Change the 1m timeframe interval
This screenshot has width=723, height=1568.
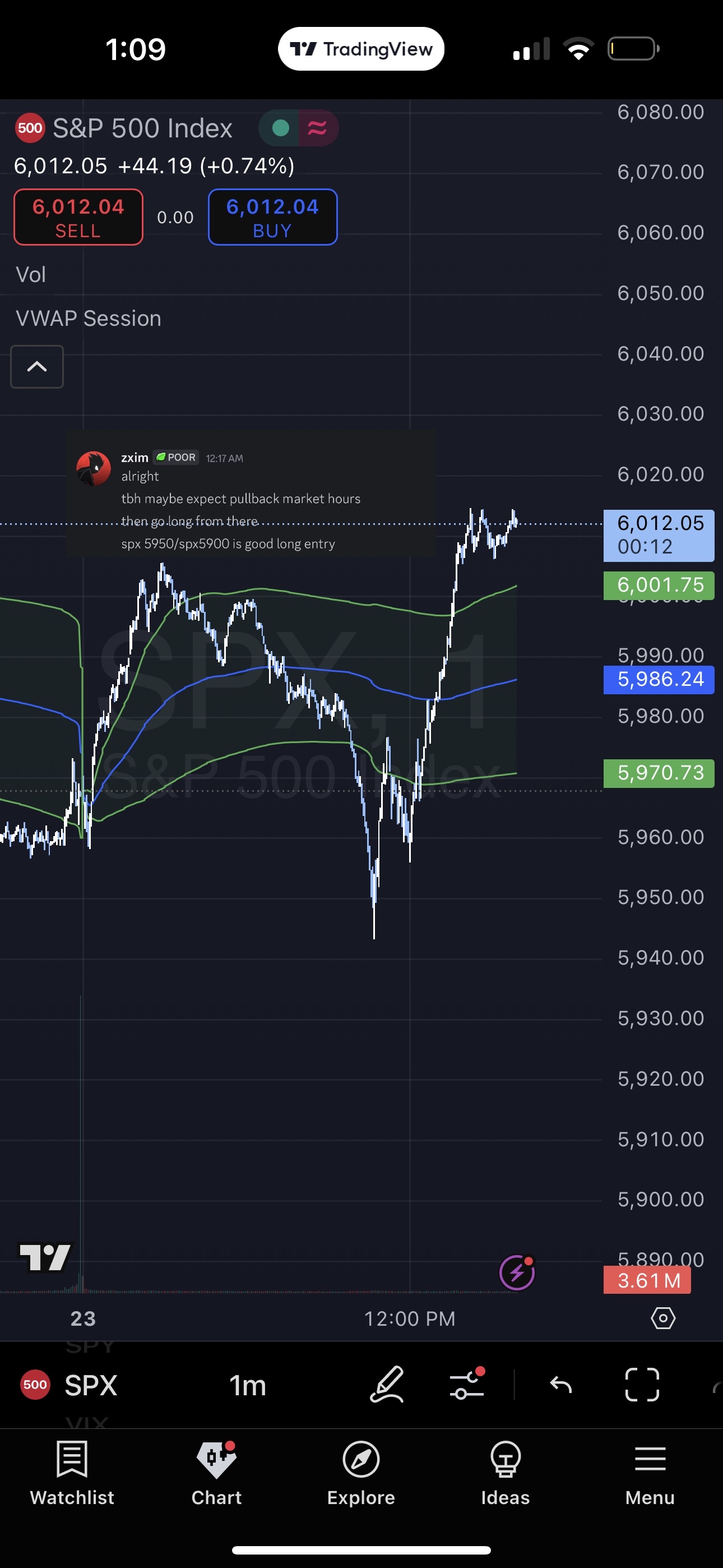pyautogui.click(x=248, y=1385)
